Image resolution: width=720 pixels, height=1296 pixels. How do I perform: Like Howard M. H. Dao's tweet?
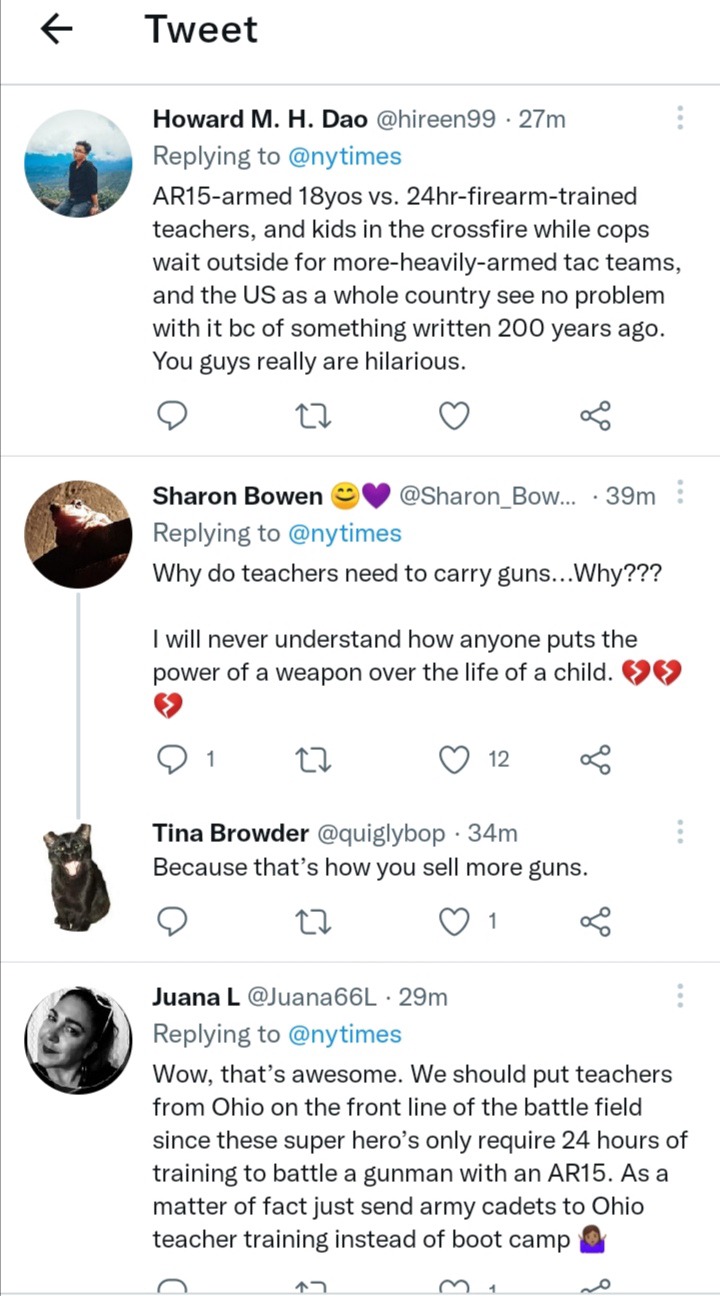pos(455,415)
